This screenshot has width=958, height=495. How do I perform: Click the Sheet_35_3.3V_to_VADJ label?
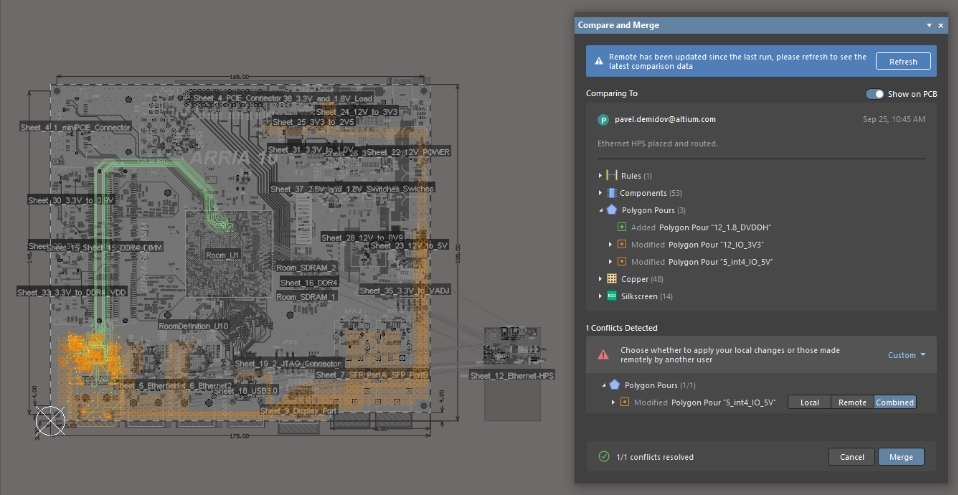(404, 291)
